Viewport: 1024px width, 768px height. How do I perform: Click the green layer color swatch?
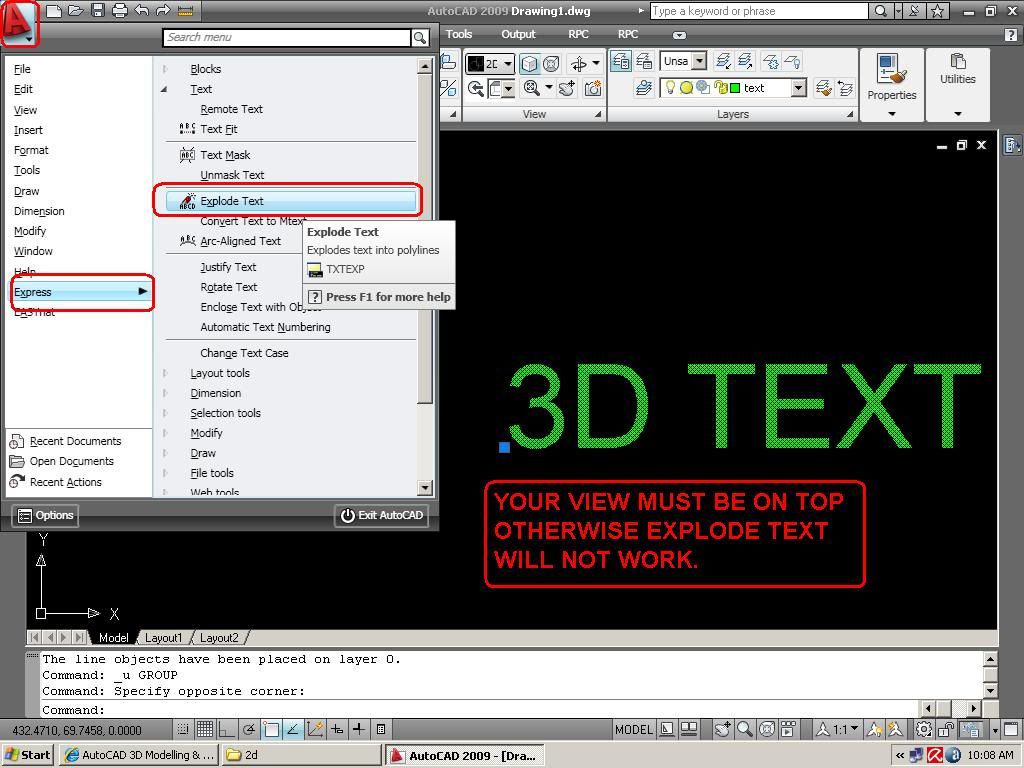pos(735,88)
